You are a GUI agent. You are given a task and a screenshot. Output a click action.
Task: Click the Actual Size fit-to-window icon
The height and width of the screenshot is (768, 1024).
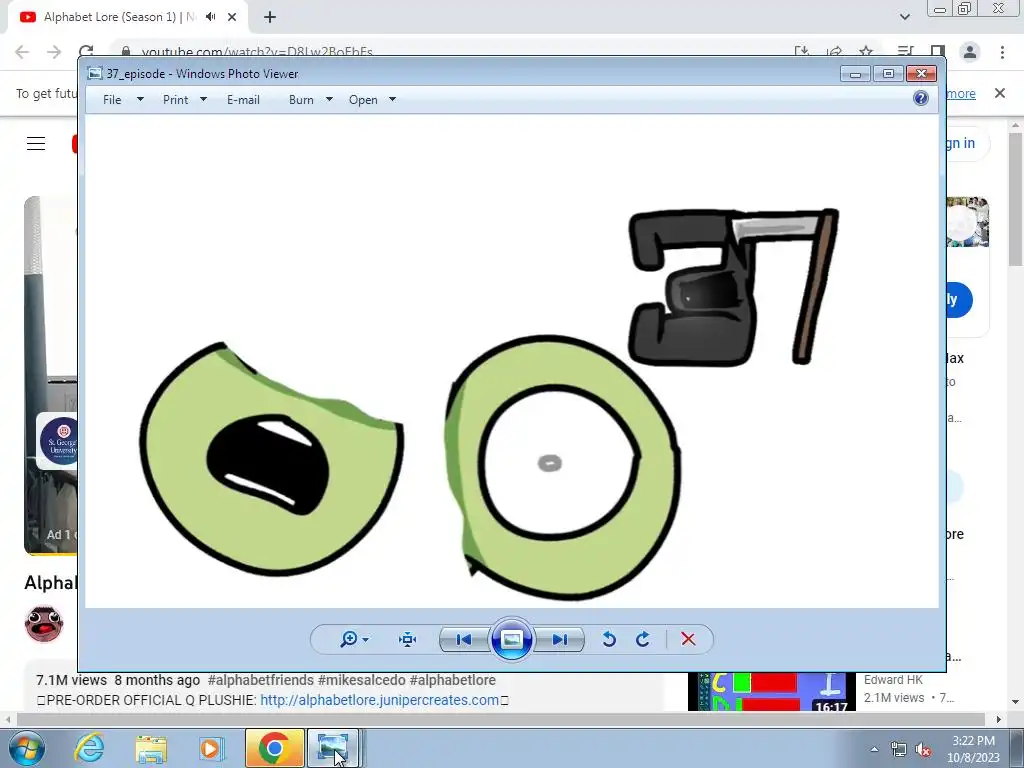point(408,639)
